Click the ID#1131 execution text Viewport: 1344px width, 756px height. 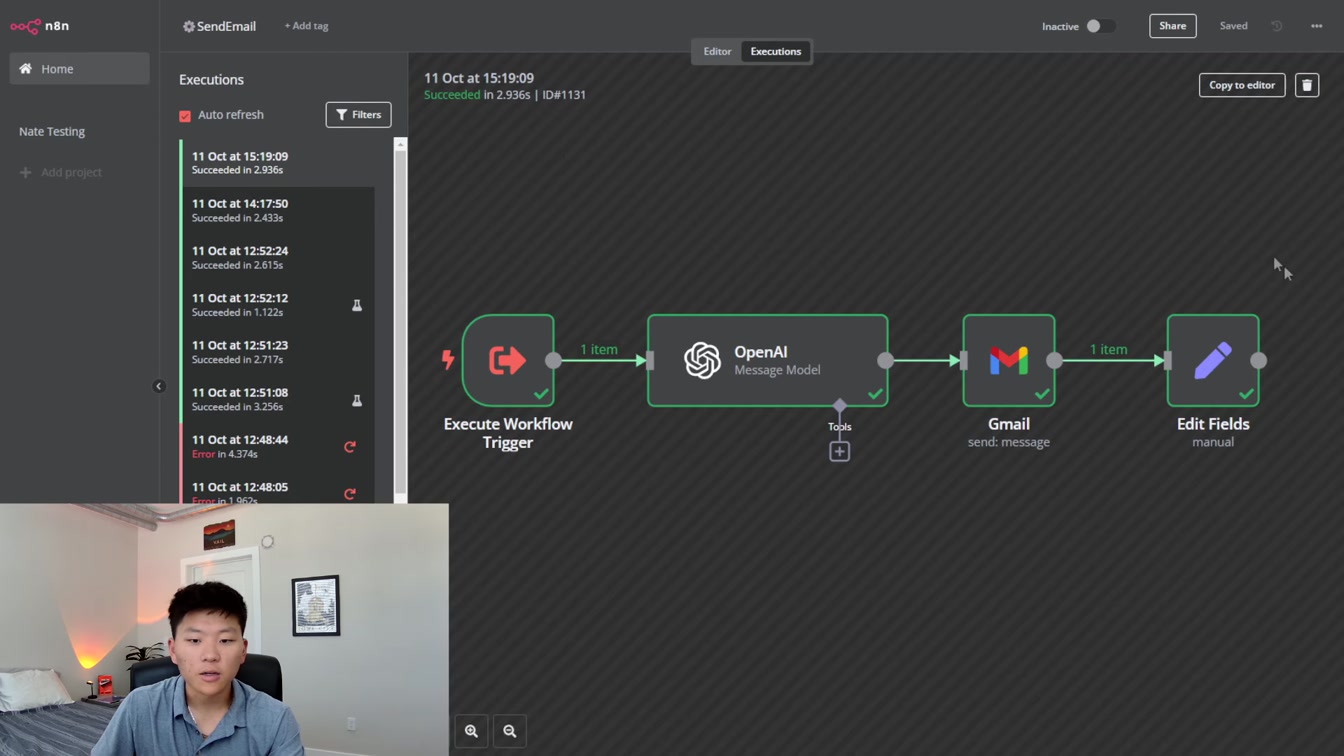coord(564,95)
